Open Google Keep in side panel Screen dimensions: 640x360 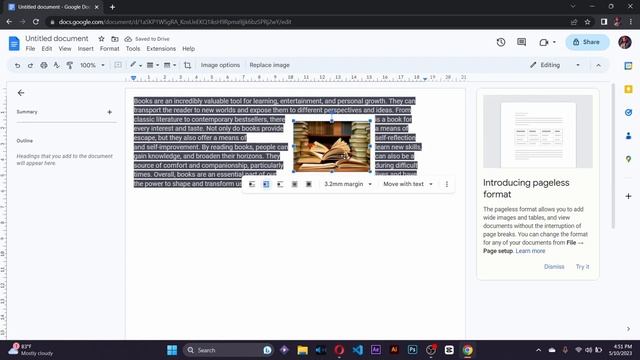click(628, 89)
